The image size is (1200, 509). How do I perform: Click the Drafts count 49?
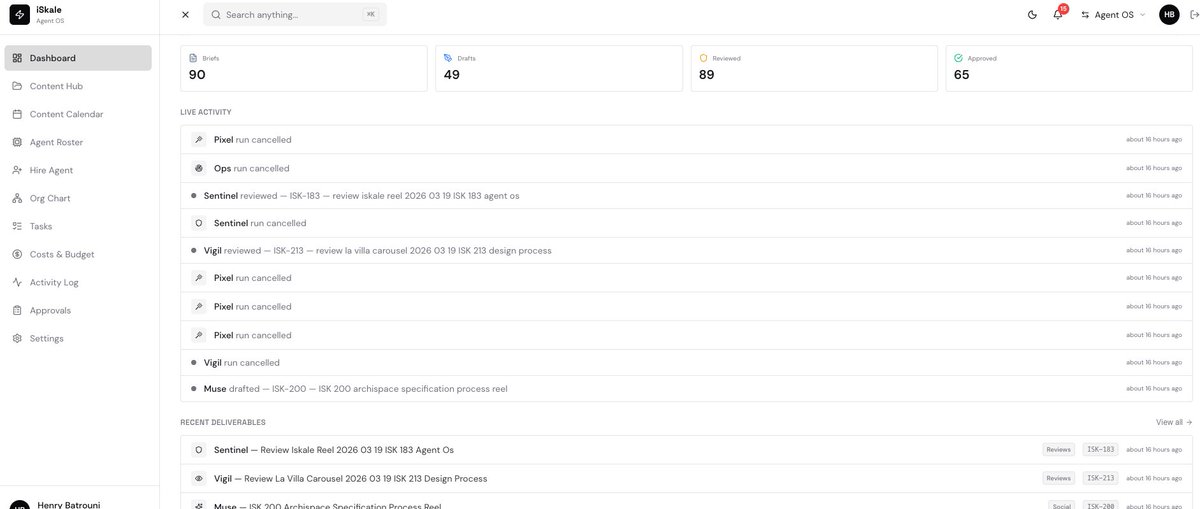click(452, 75)
